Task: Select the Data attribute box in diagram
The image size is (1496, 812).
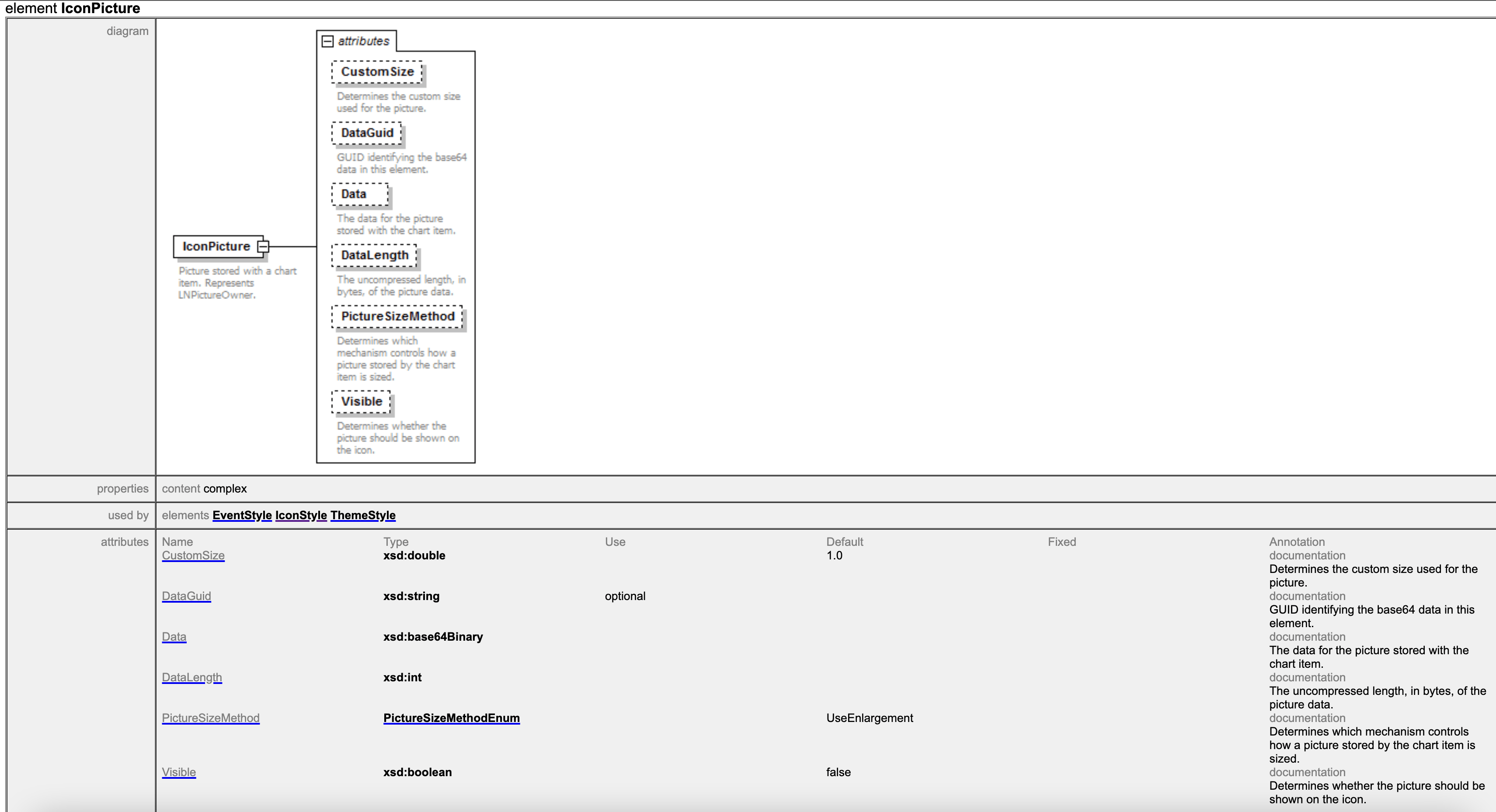Action: (359, 194)
